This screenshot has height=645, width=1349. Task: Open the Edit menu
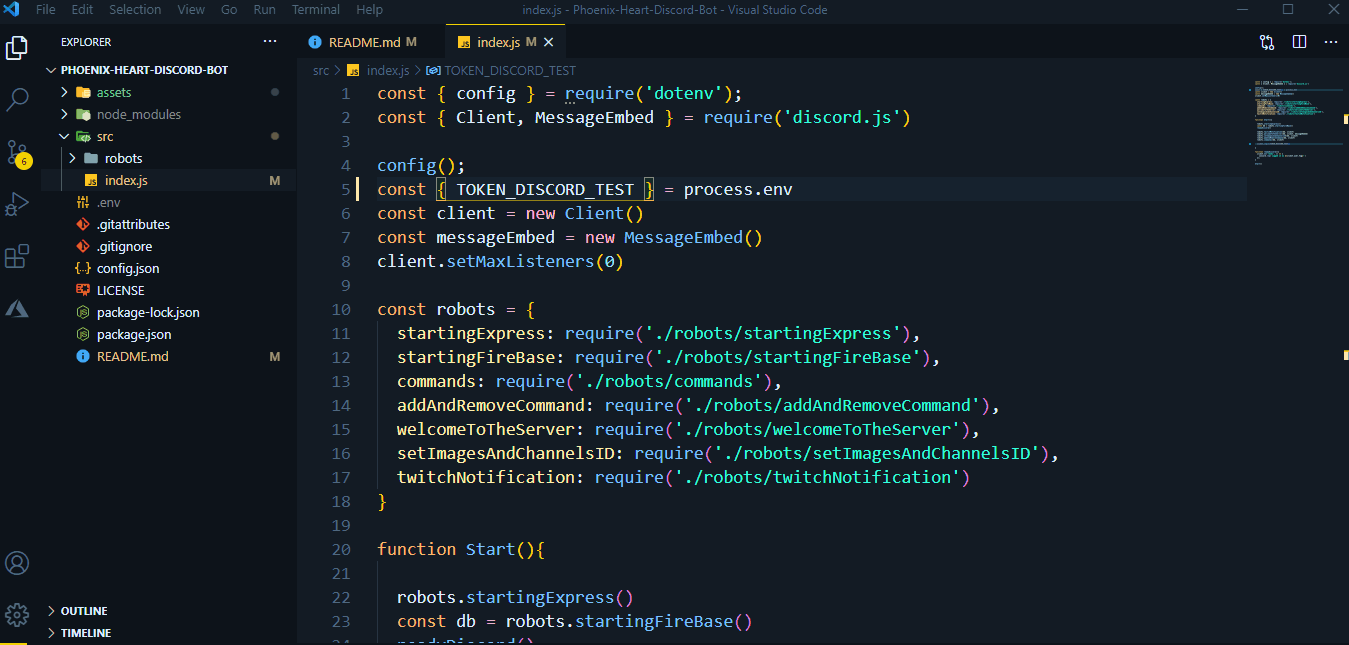(82, 9)
